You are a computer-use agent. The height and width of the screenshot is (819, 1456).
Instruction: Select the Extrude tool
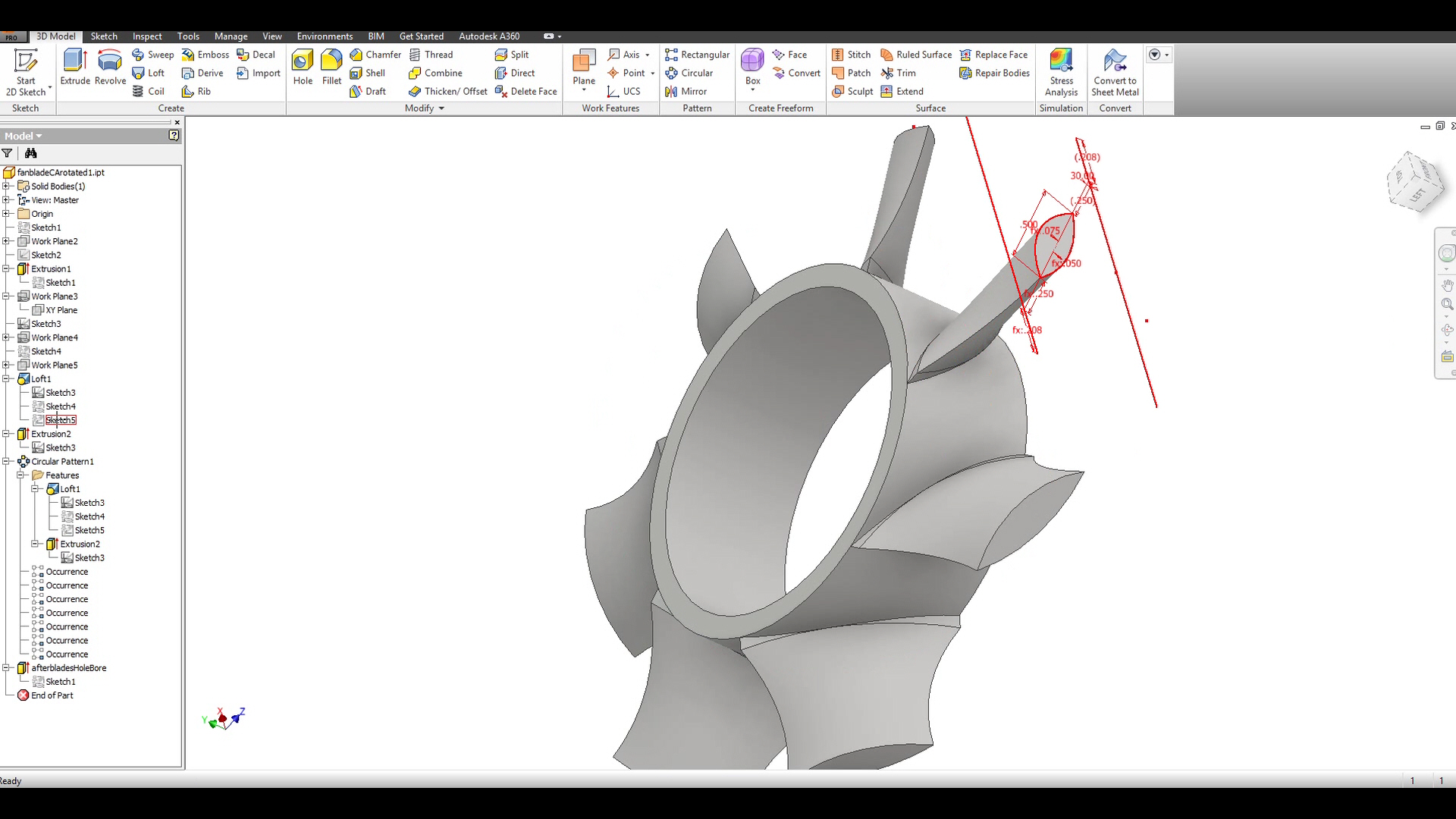click(75, 67)
